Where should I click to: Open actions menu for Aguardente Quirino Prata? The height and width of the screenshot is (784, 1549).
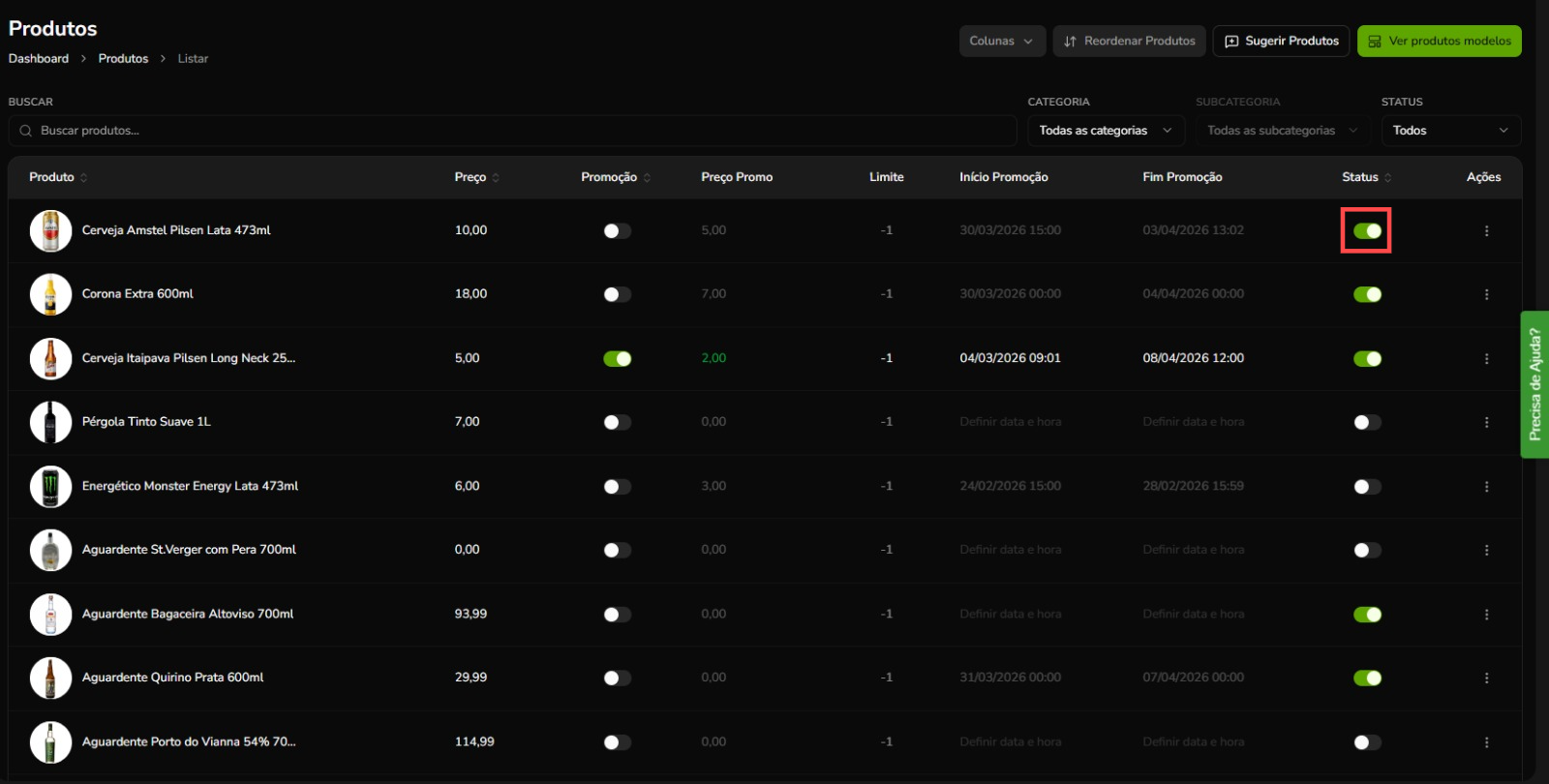[1486, 678]
